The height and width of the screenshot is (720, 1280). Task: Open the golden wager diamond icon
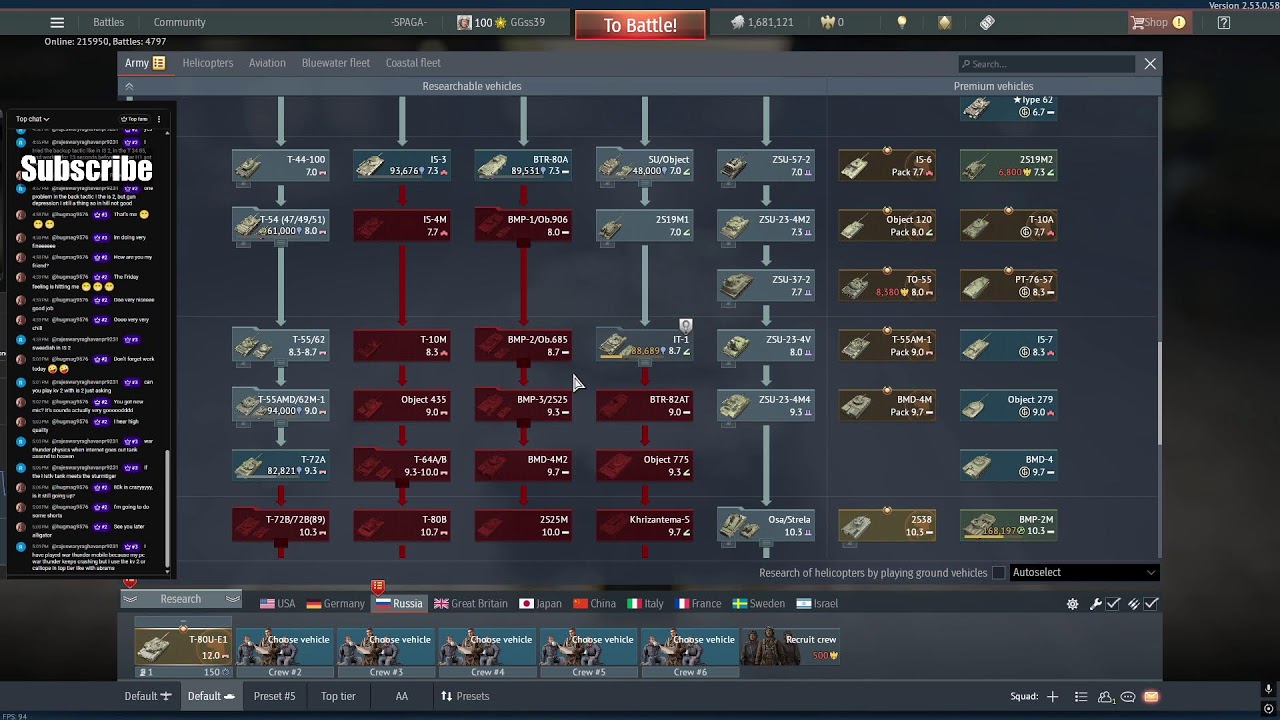[944, 22]
